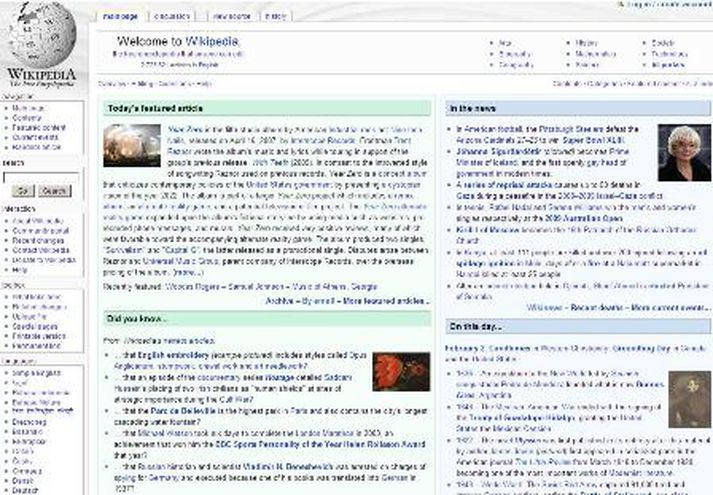Switch to the main page tab
Screen dimensions: 713x495
[121, 16]
